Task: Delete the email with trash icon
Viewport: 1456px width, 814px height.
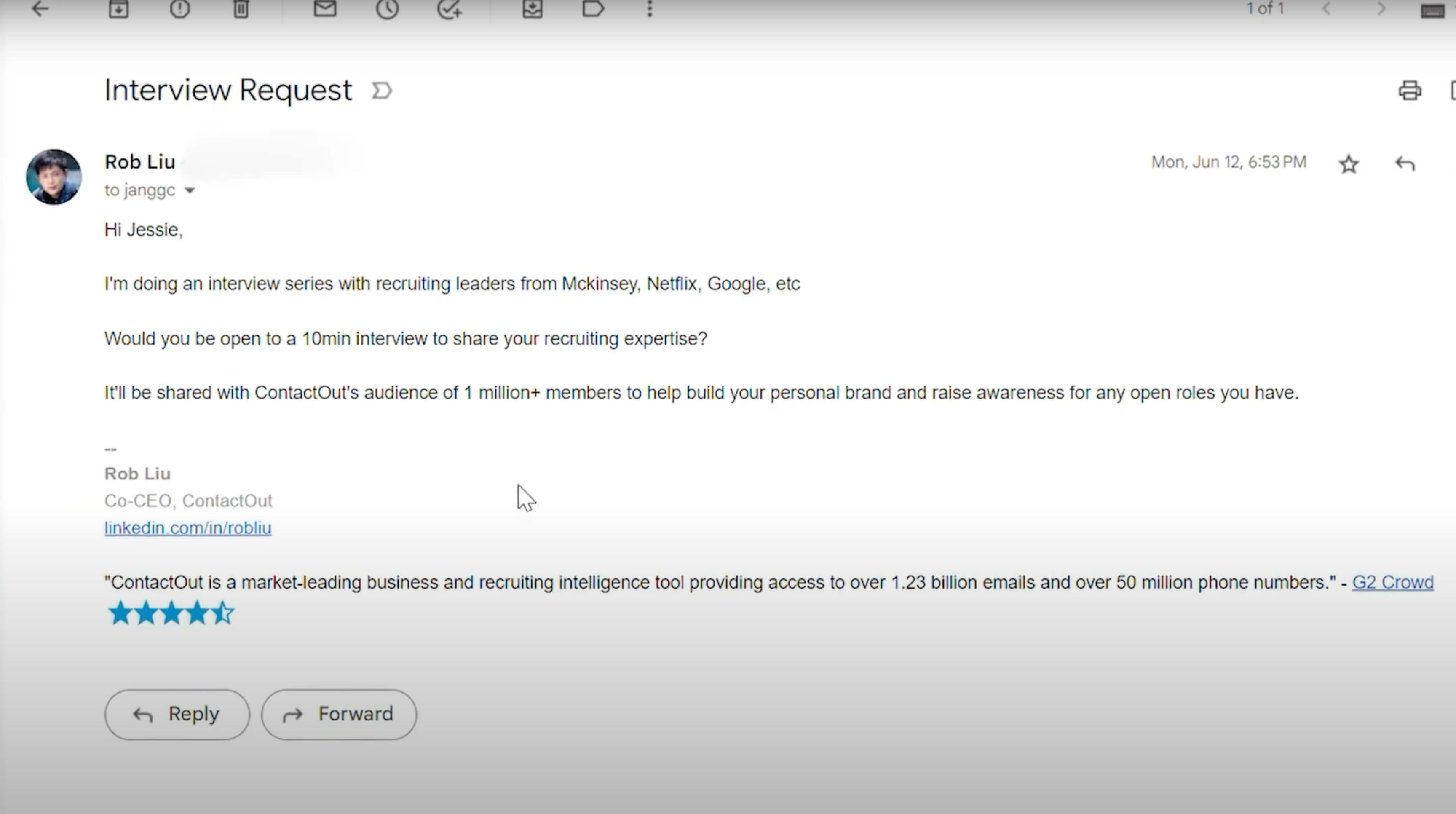Action: click(241, 8)
